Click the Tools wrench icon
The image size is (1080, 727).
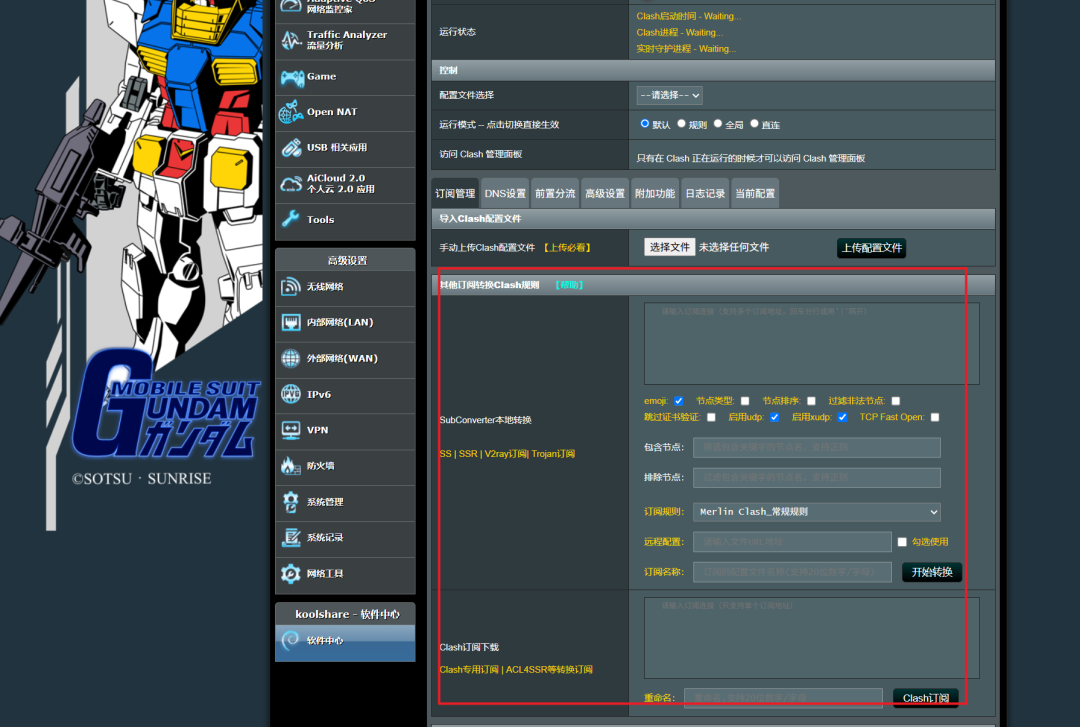[291, 219]
